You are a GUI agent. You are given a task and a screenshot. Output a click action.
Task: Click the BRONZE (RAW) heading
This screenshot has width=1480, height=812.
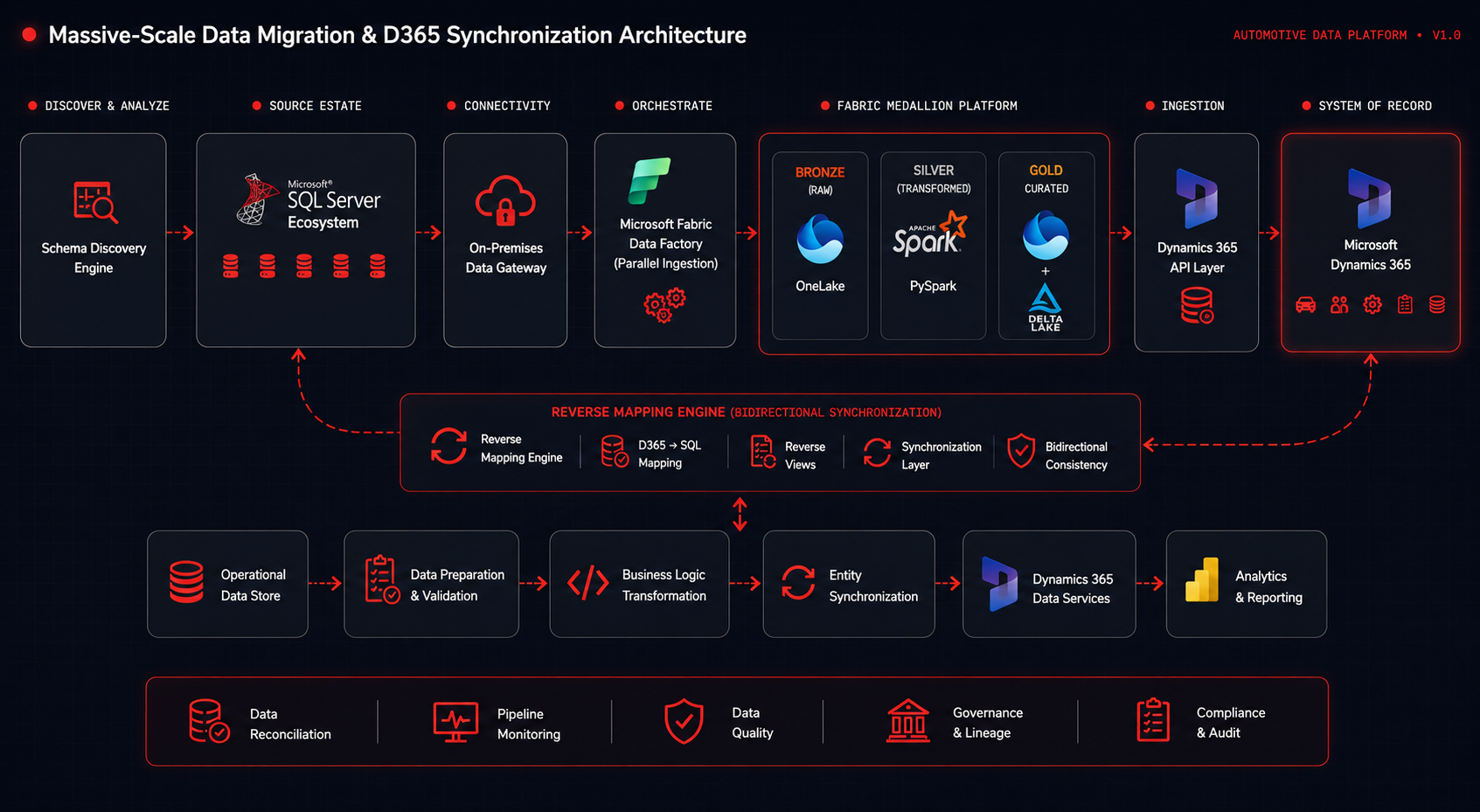(820, 180)
